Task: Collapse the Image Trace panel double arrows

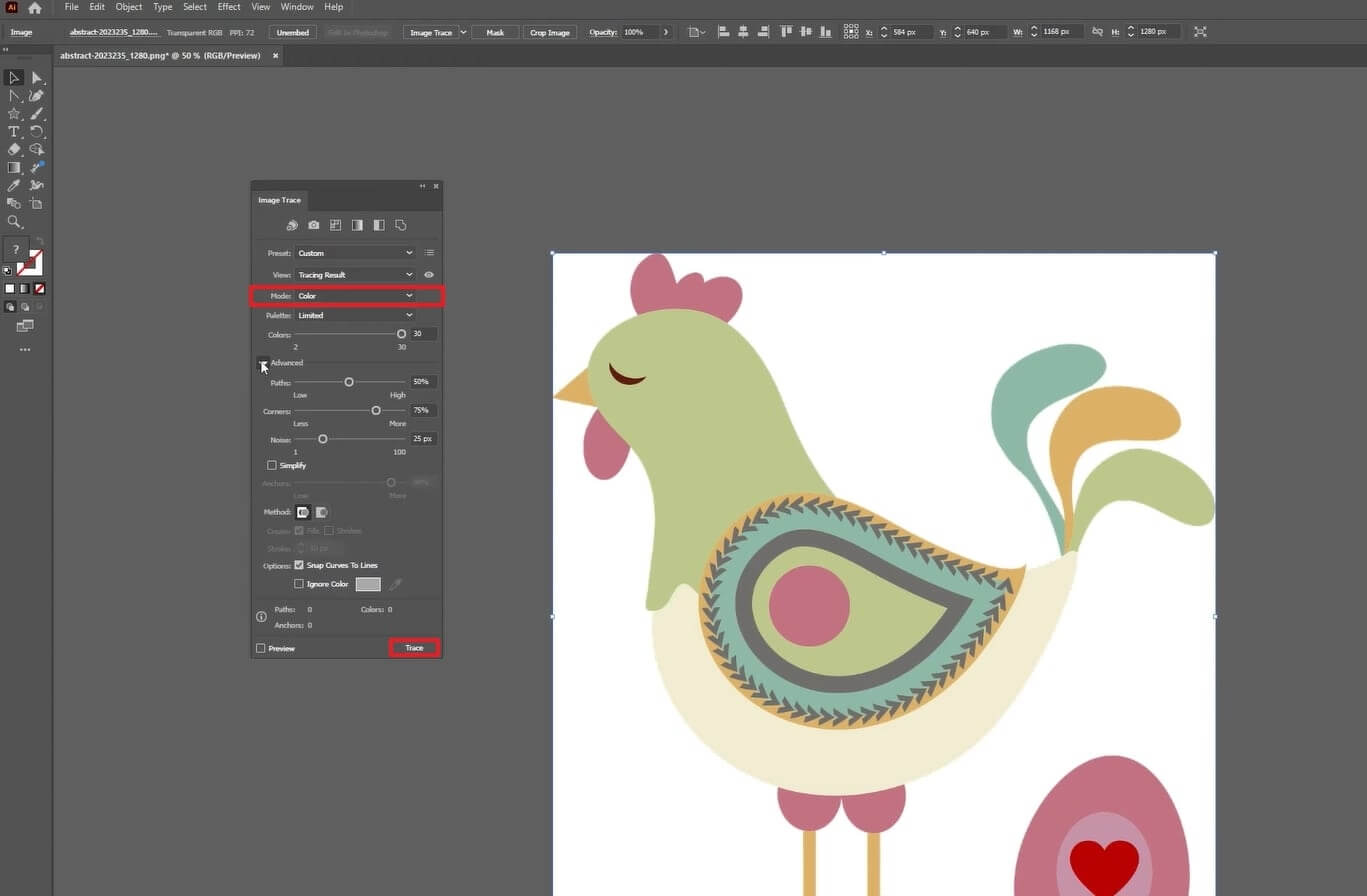Action: (x=422, y=186)
